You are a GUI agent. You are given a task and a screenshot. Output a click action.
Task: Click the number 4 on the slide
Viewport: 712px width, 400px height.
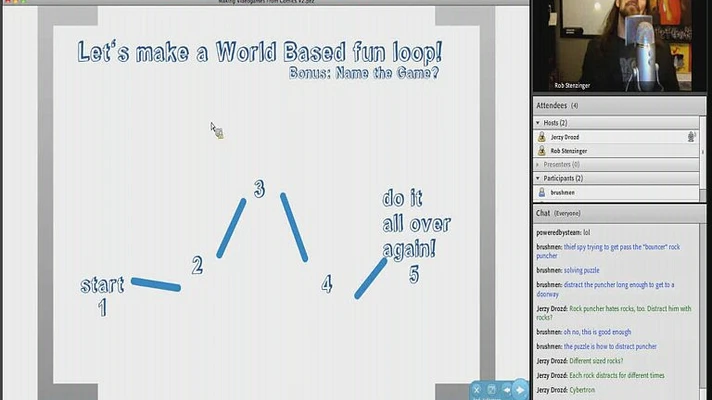[x=326, y=284]
